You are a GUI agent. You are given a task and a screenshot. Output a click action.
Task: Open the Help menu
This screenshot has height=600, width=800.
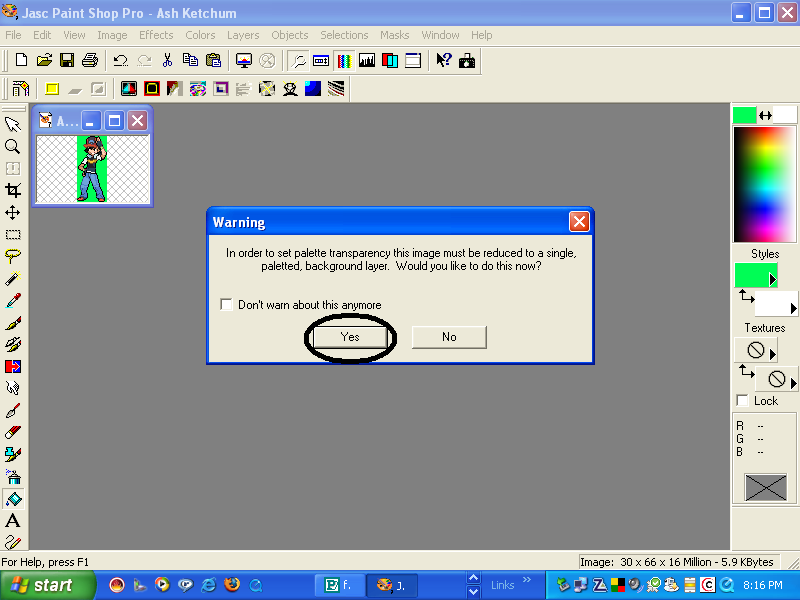[482, 35]
